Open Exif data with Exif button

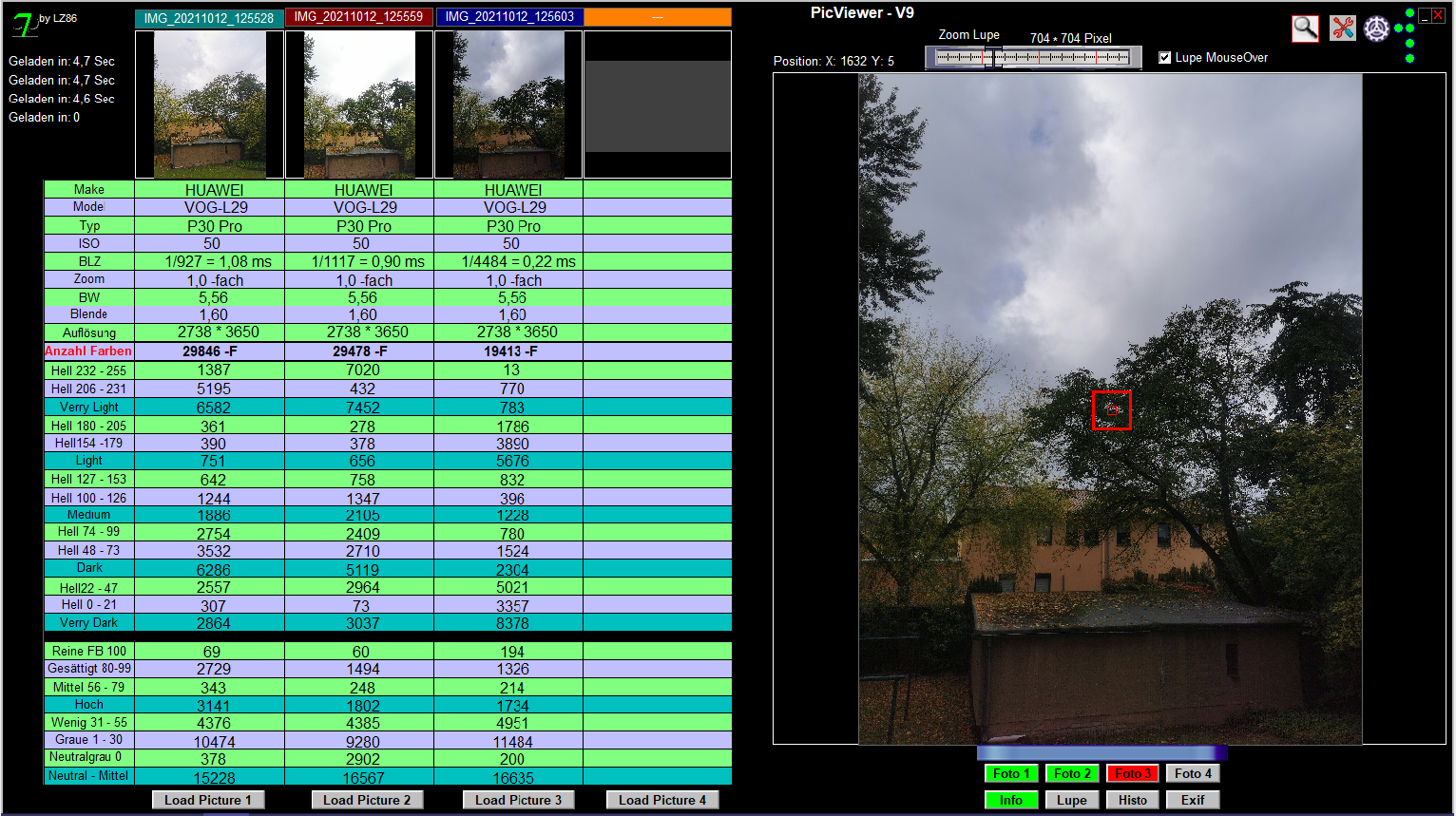pyautogui.click(x=1193, y=800)
